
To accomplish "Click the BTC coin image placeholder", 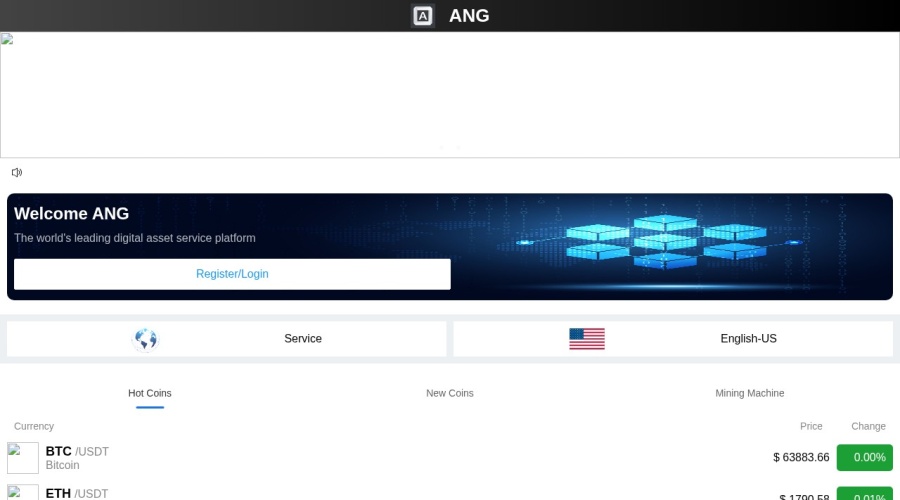I will coord(23,458).
